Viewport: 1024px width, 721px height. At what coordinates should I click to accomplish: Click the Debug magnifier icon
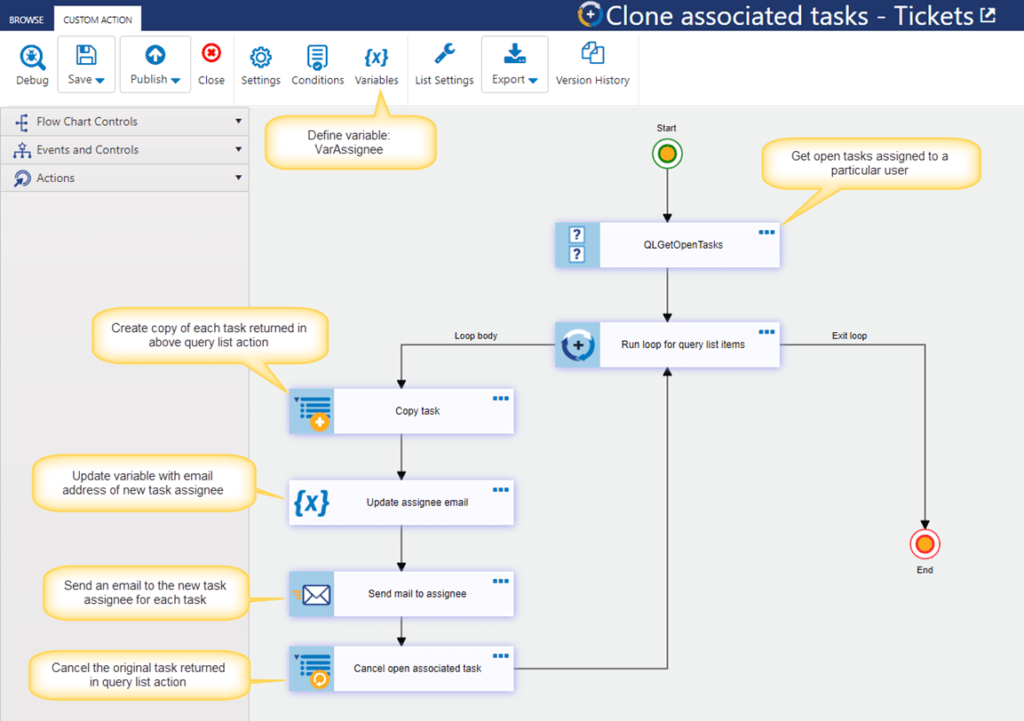pyautogui.click(x=32, y=57)
